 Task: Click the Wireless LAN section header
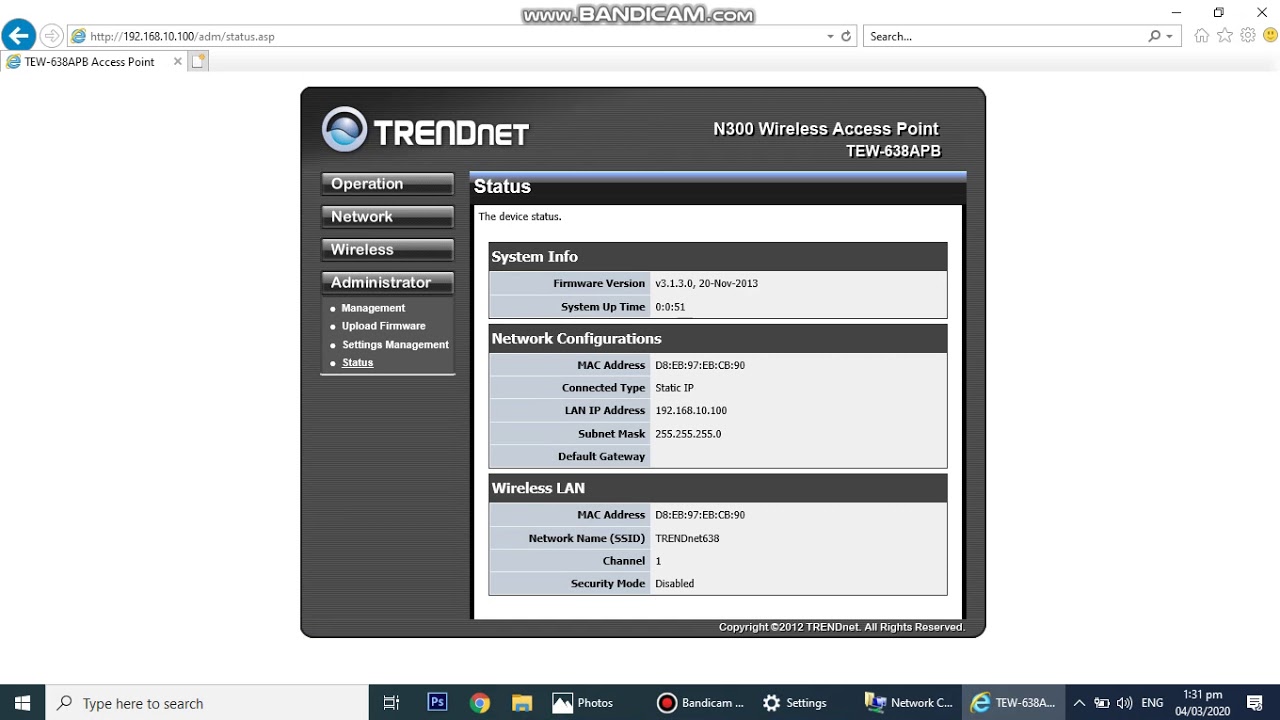[x=718, y=488]
